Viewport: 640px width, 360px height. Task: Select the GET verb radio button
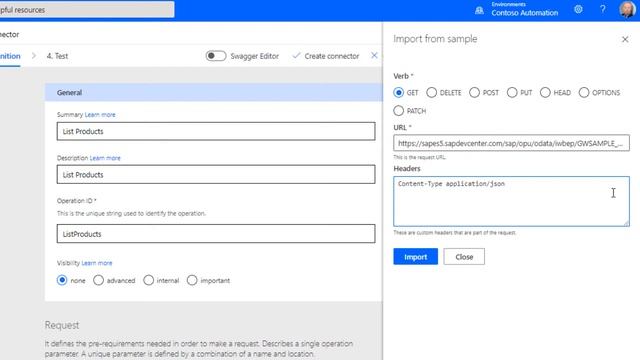point(399,93)
